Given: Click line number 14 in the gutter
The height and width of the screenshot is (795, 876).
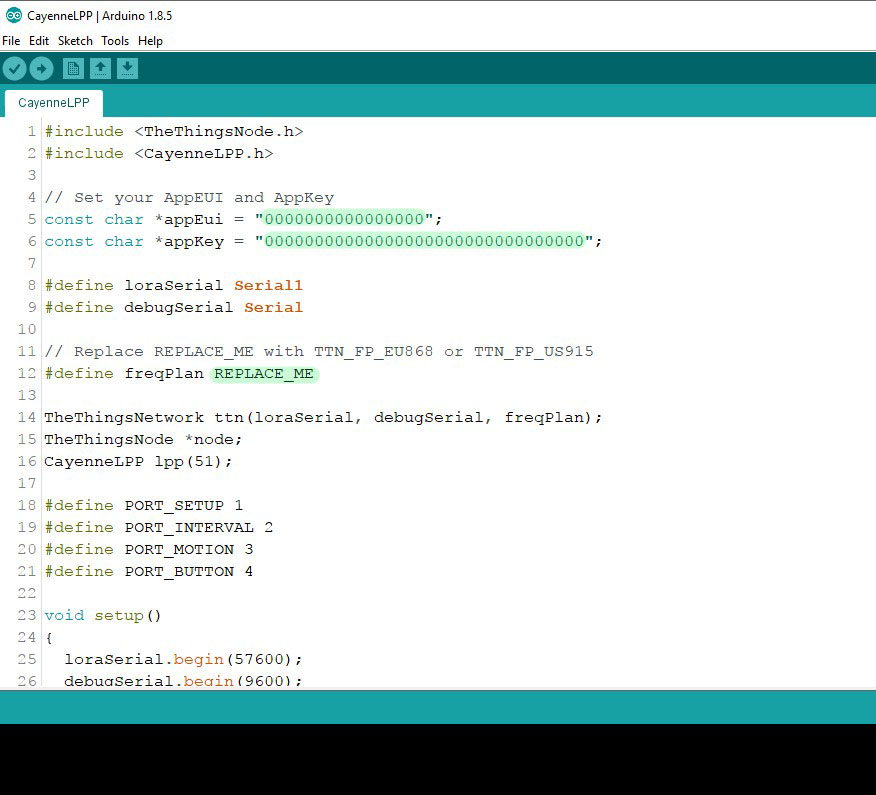Looking at the screenshot, I should (x=27, y=417).
